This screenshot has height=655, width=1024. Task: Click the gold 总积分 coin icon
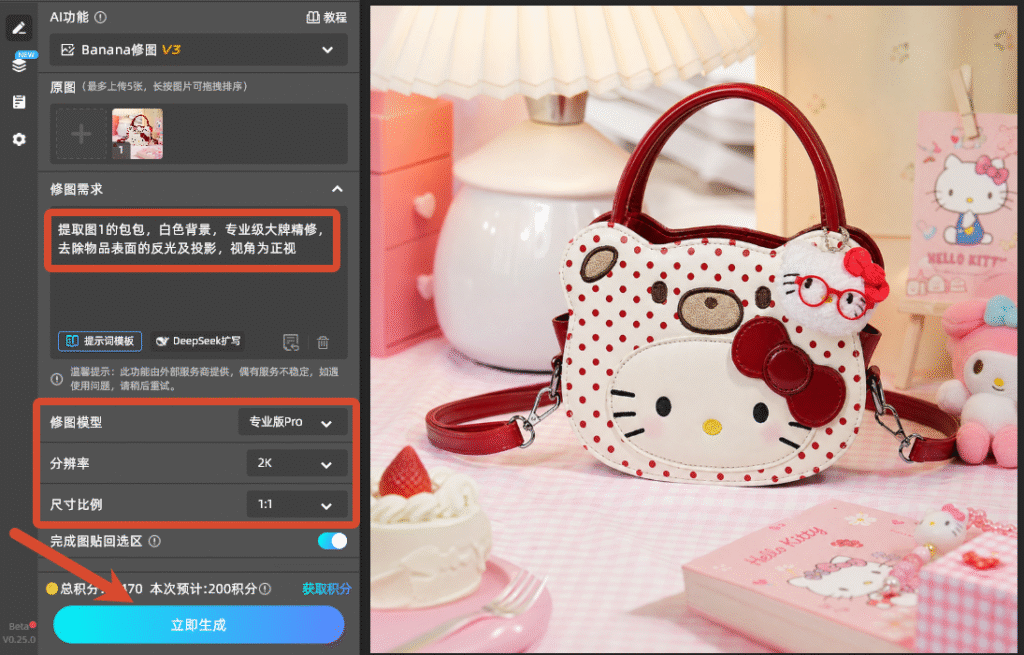click(52, 588)
